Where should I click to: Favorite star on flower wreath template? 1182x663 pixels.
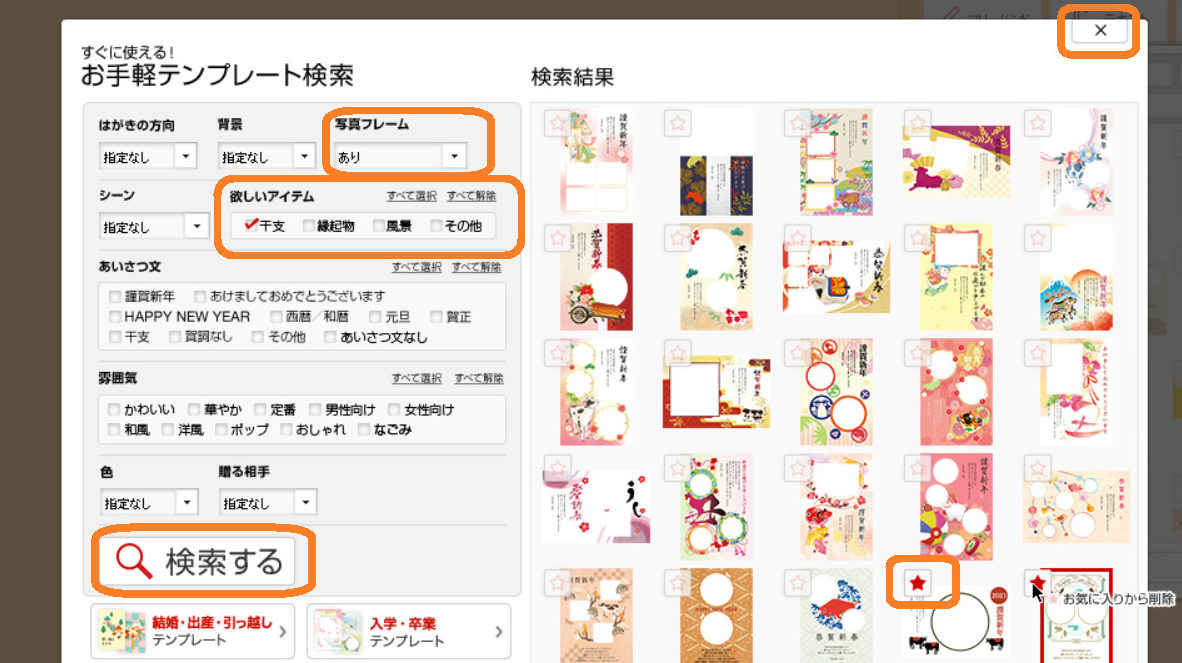pyautogui.click(x=1037, y=123)
